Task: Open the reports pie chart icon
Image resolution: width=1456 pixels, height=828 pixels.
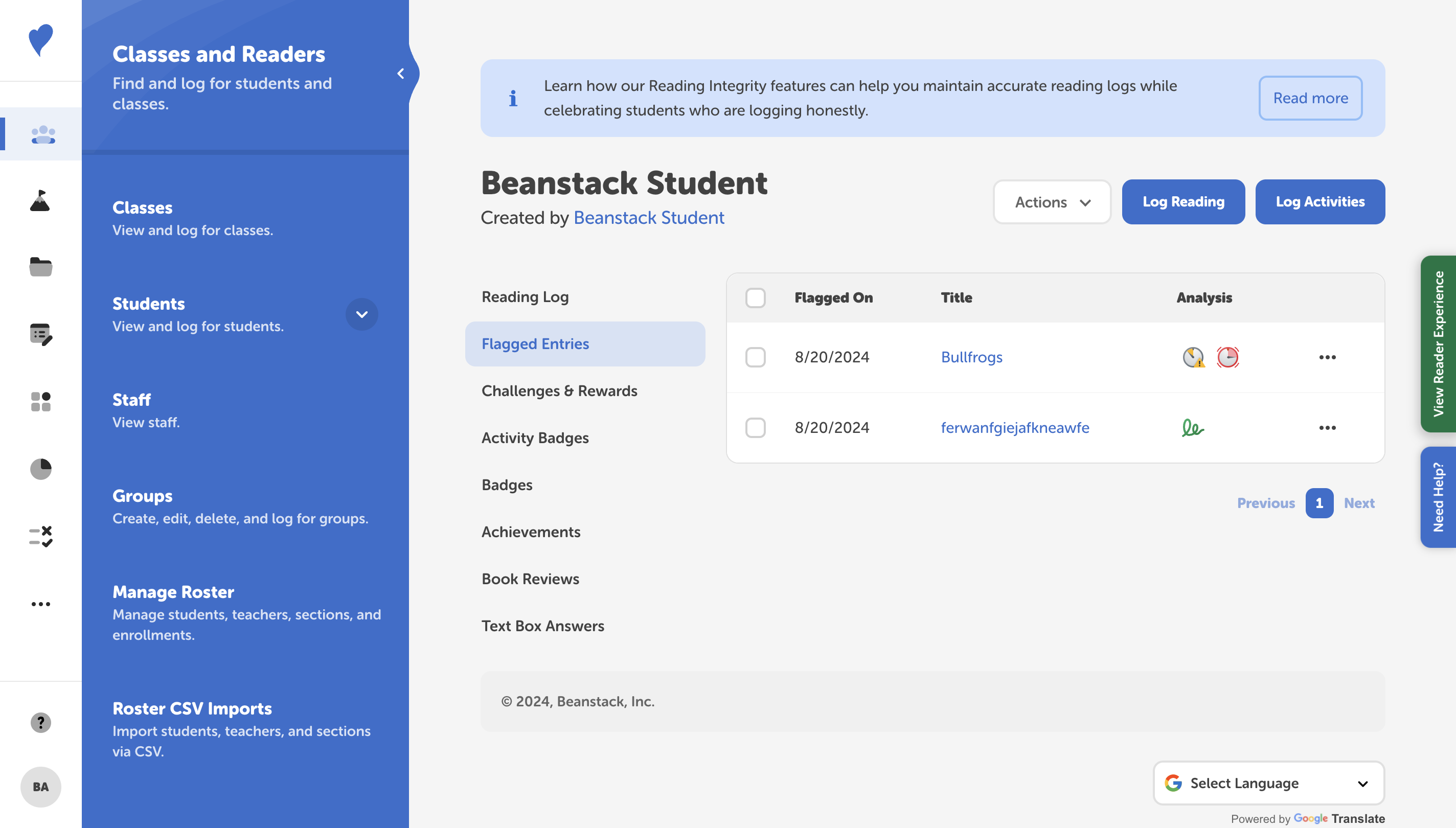Action: (40, 469)
